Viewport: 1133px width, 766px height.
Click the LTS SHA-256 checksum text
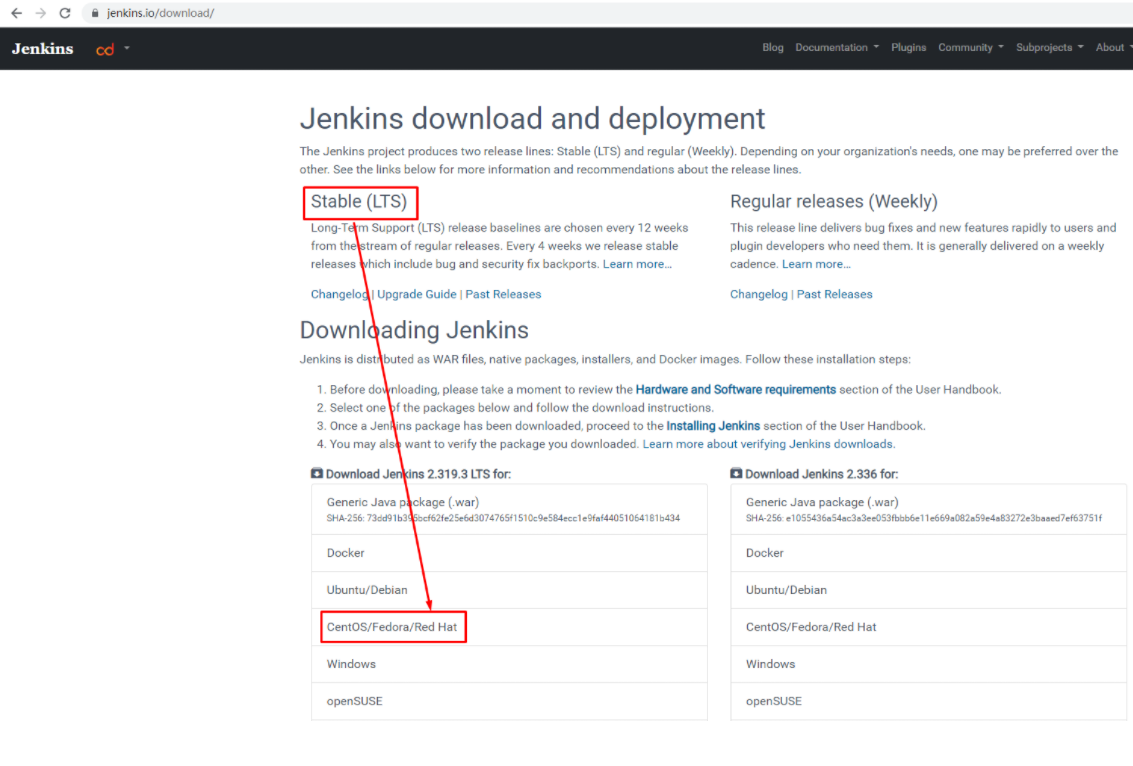click(503, 518)
